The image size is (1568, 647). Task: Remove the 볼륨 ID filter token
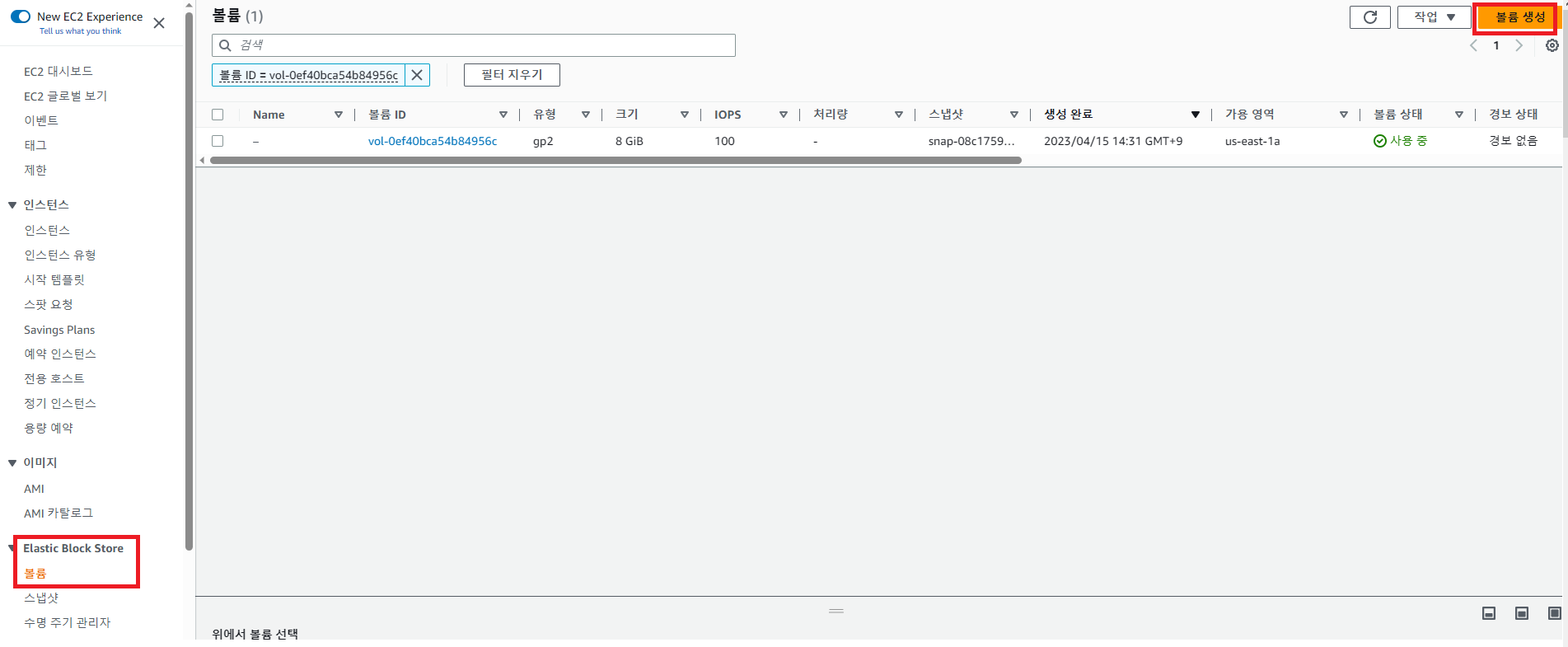(x=417, y=75)
